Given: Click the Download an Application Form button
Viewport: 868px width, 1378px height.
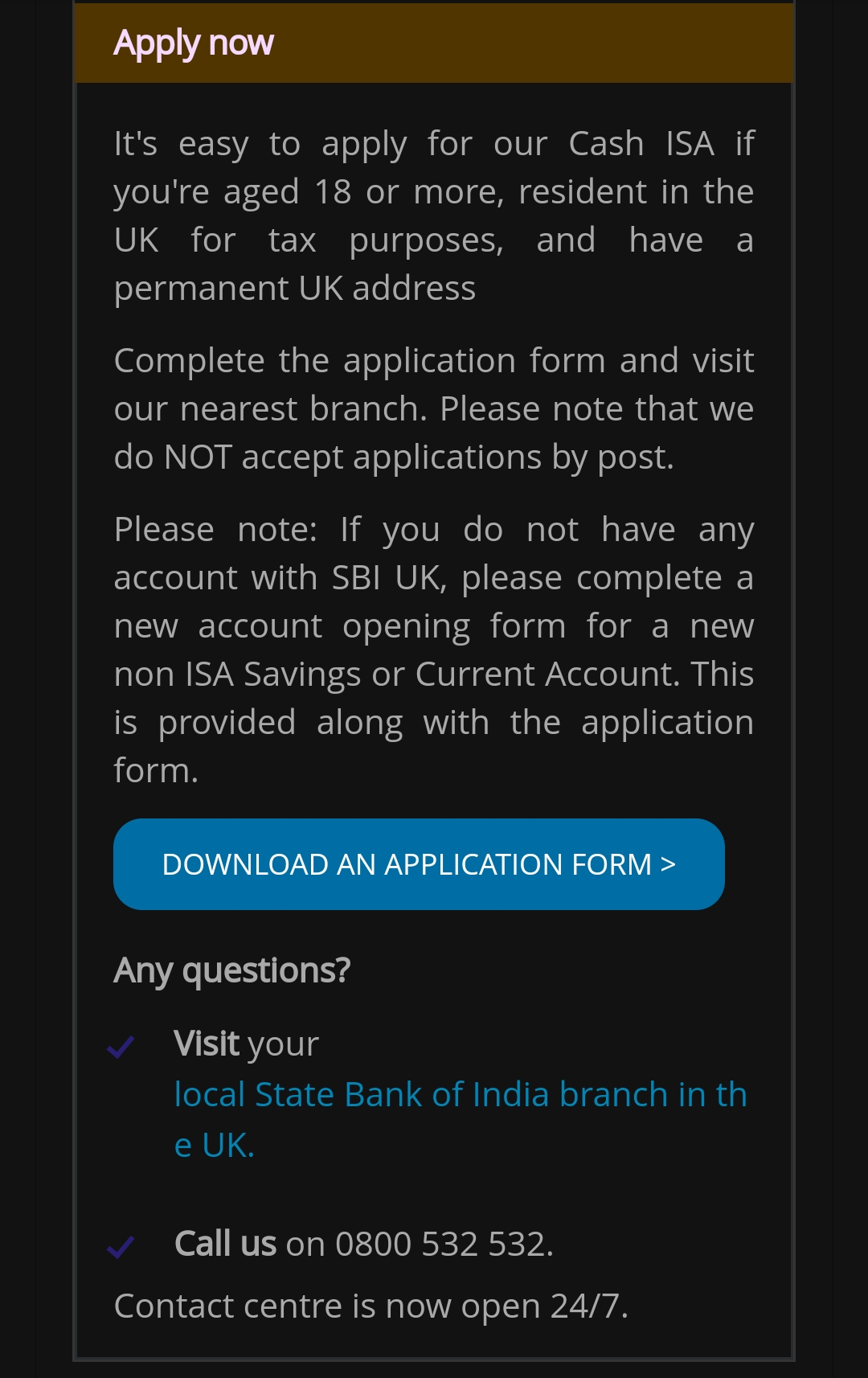Looking at the screenshot, I should click(x=419, y=864).
